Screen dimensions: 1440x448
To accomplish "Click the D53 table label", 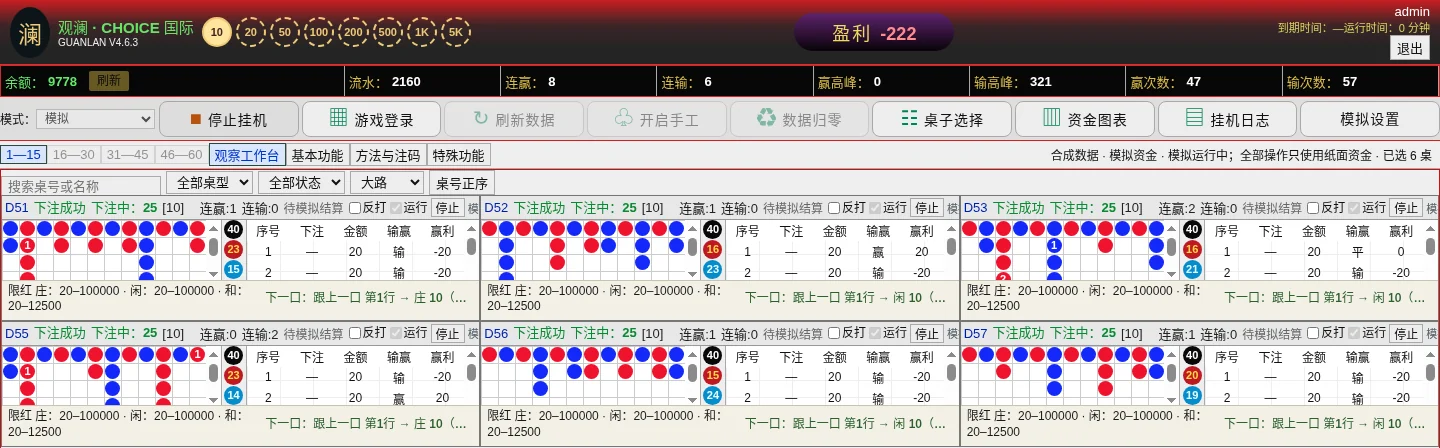I will point(975,208).
